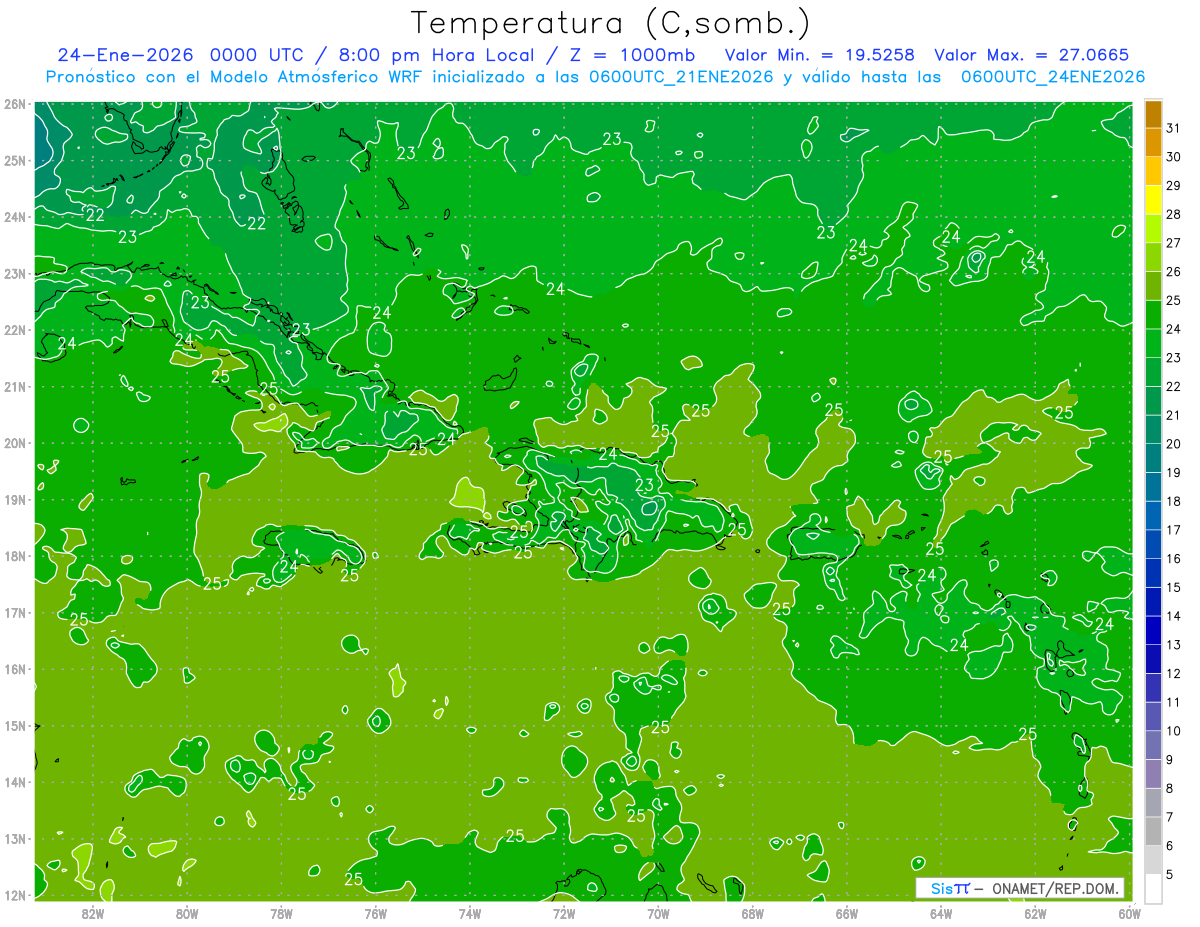
Task: Click the colorbar scale value 19
Action: (x=1173, y=473)
